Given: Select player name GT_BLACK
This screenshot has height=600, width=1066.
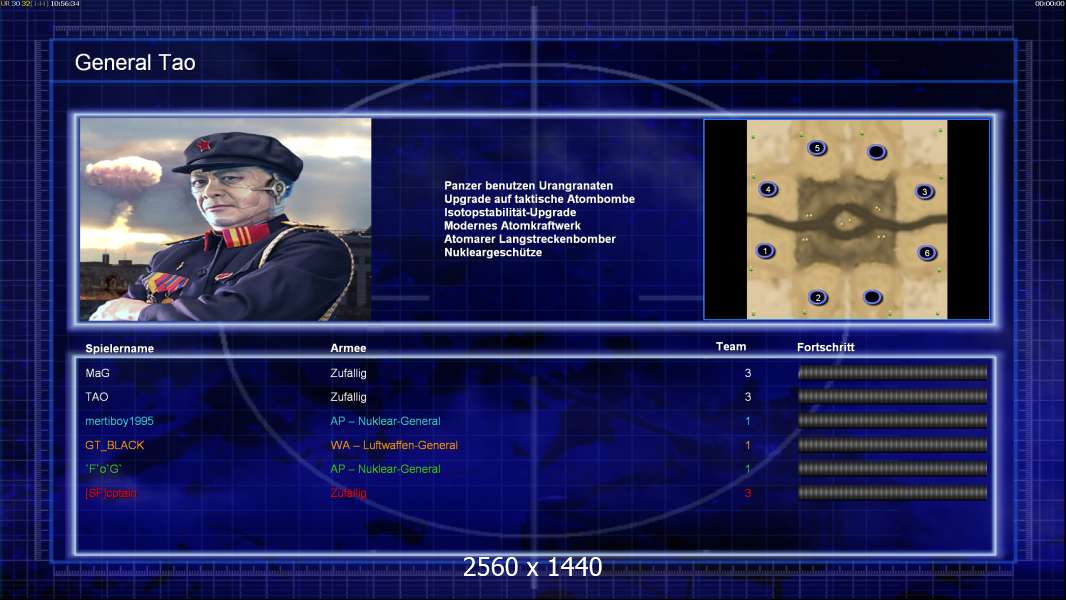Looking at the screenshot, I should coord(114,446).
